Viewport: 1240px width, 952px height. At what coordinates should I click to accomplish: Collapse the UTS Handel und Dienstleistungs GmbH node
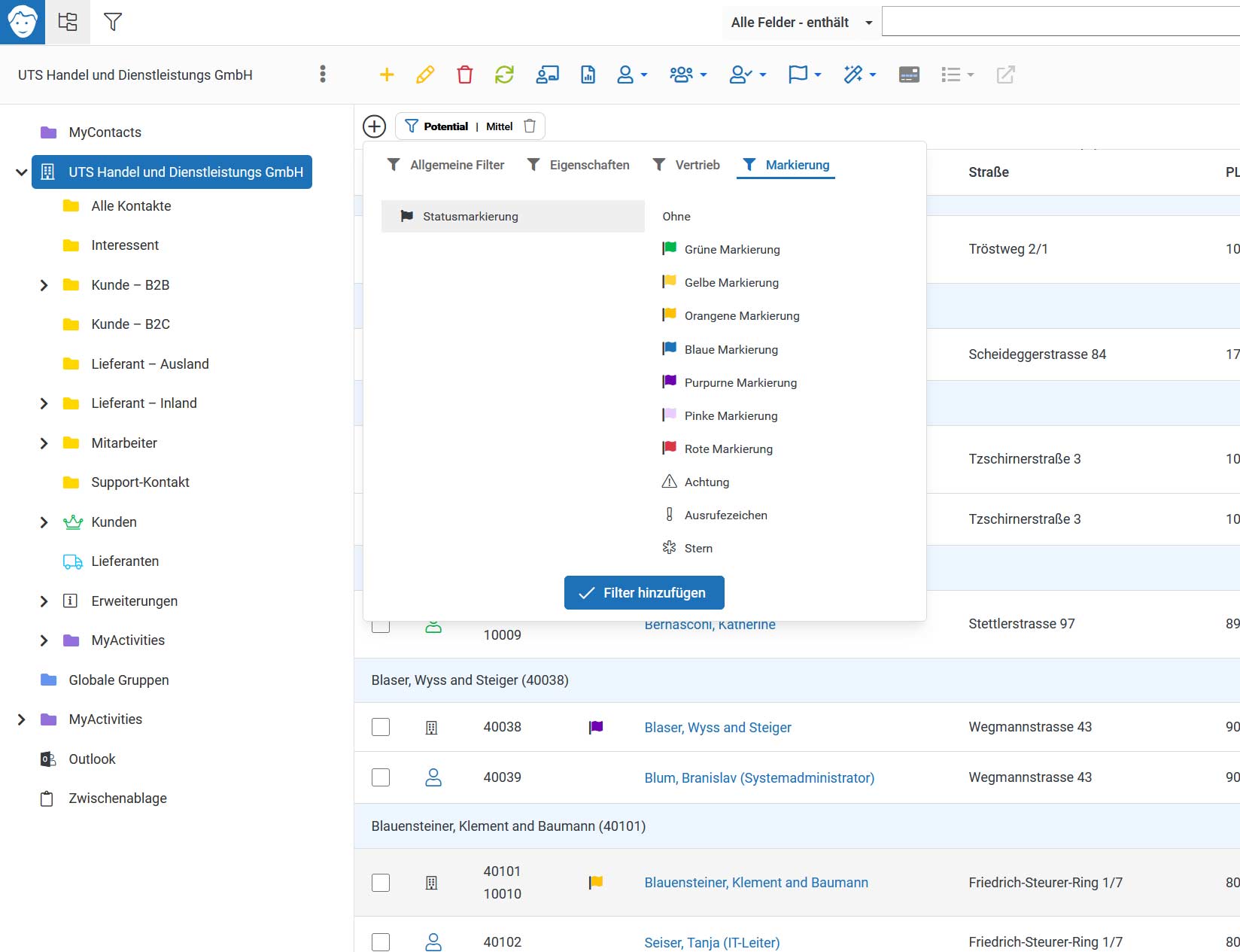(21, 172)
